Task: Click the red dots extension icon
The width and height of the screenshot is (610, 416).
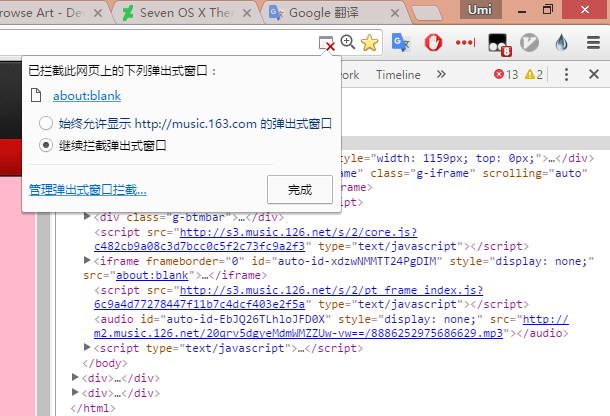Action: pyautogui.click(x=465, y=42)
